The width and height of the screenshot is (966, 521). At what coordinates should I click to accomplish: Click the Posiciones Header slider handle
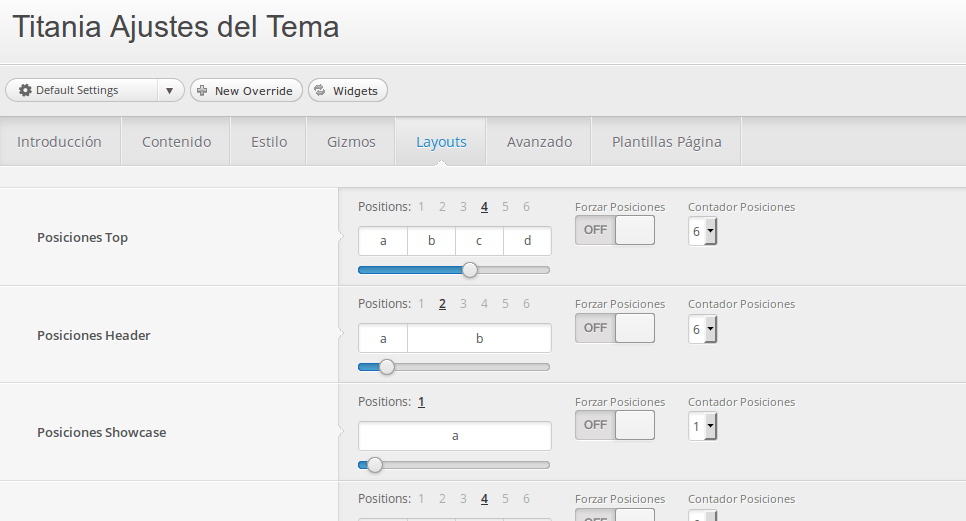(387, 367)
